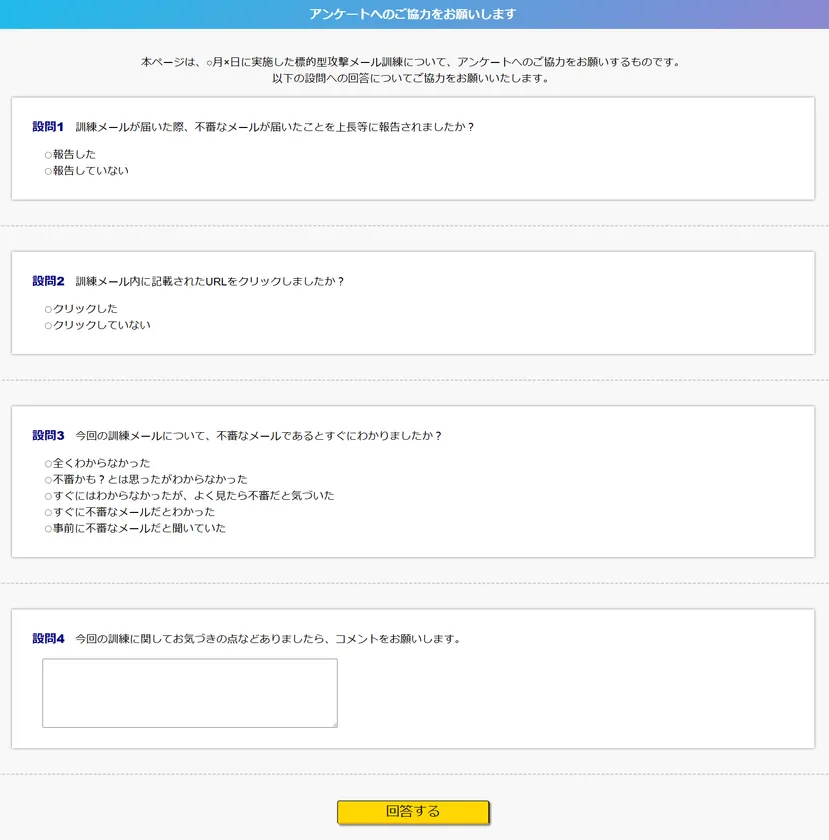Click the question text about 上長等に報告されましたか
Viewport: 829px width, 840px height.
click(275, 127)
